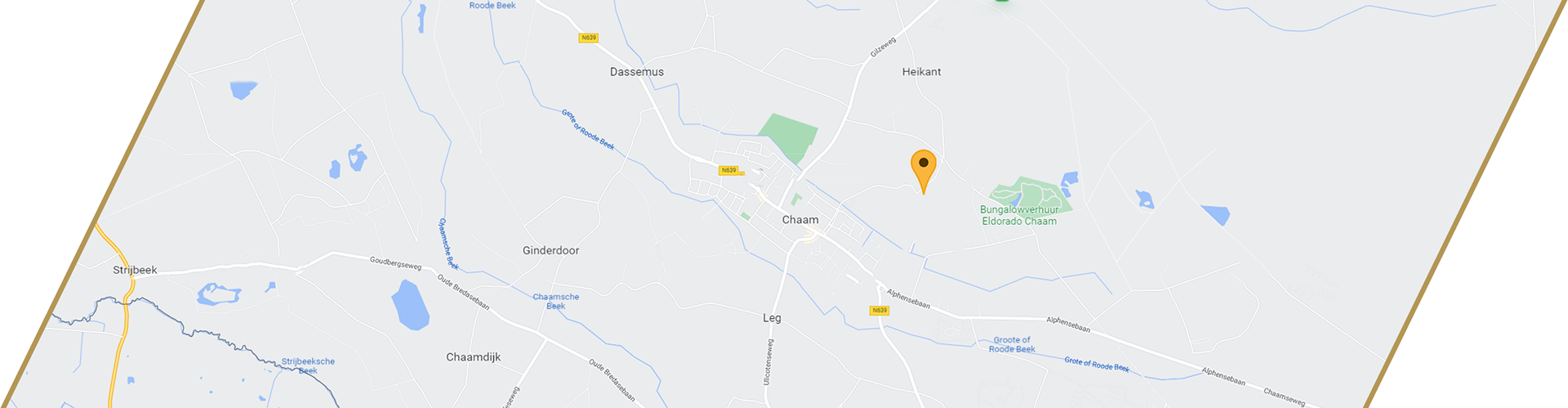
Task: Click the large blue pond near Ginderdoor
Action: [410, 304]
